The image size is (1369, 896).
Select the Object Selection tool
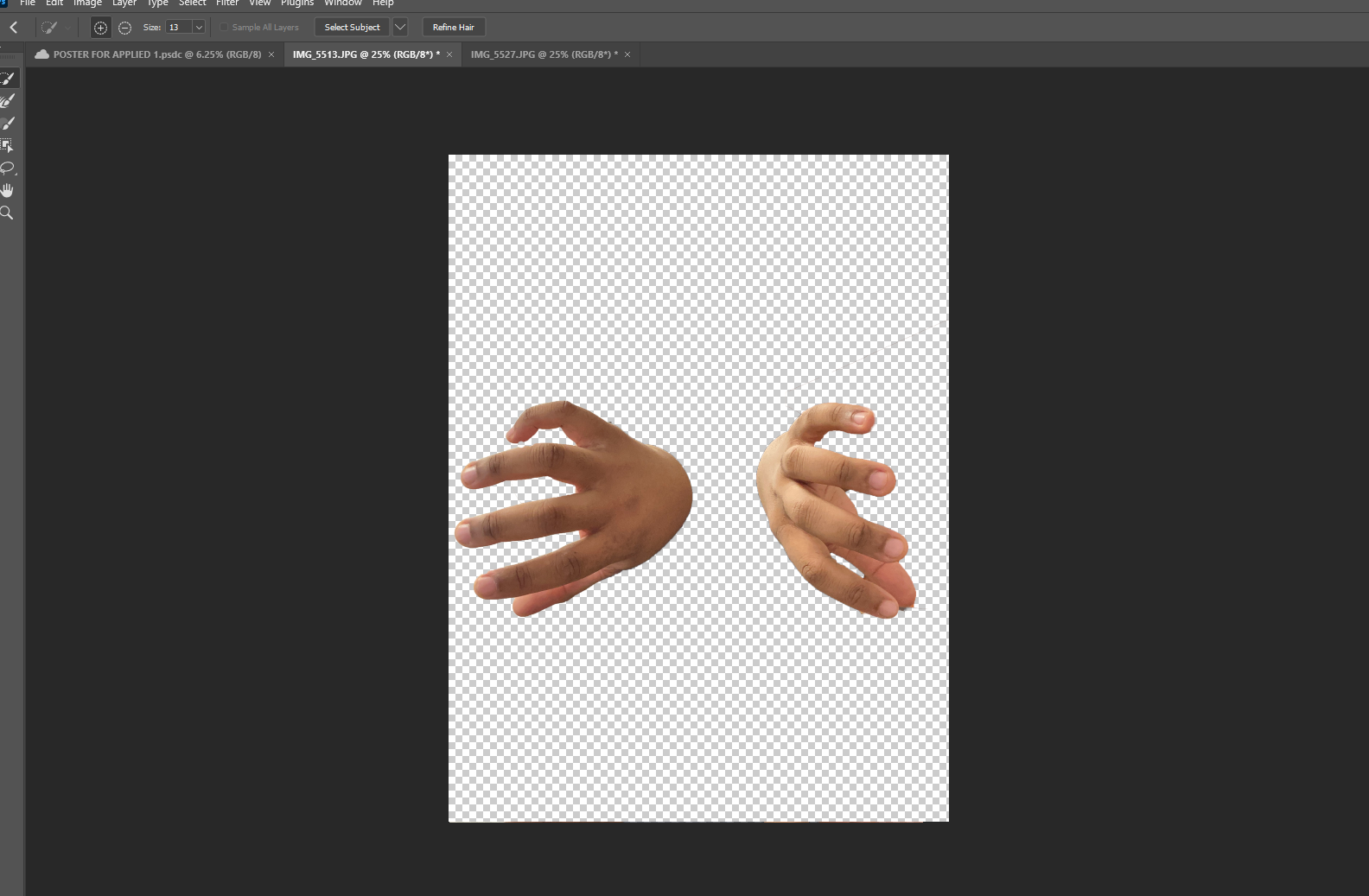(x=8, y=146)
